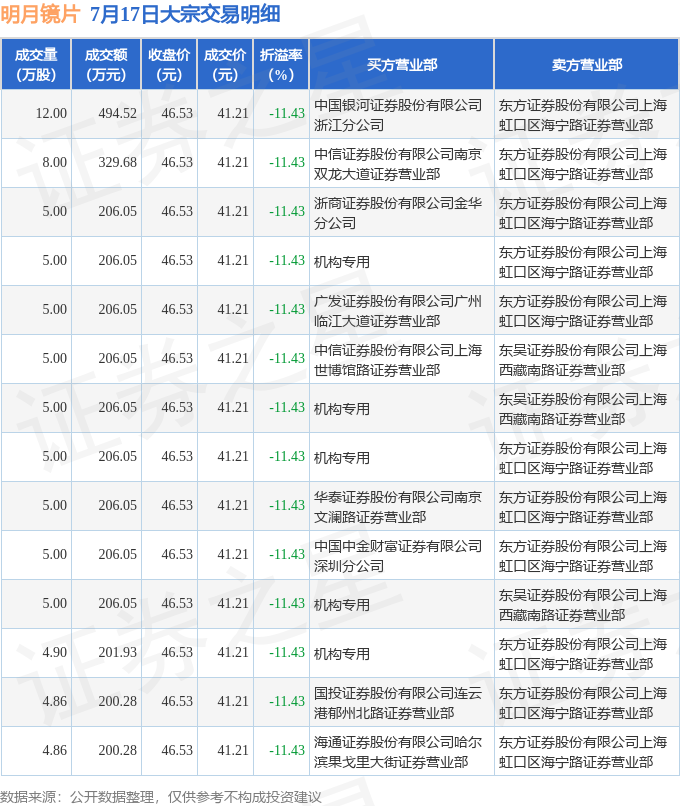
Task: Click the 7月17日大宗交易明细 heading
Action: 185,14
